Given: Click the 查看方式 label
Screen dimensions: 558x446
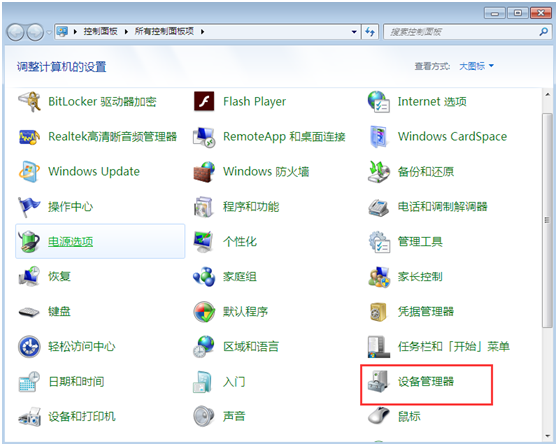Looking at the screenshot, I should [432, 66].
